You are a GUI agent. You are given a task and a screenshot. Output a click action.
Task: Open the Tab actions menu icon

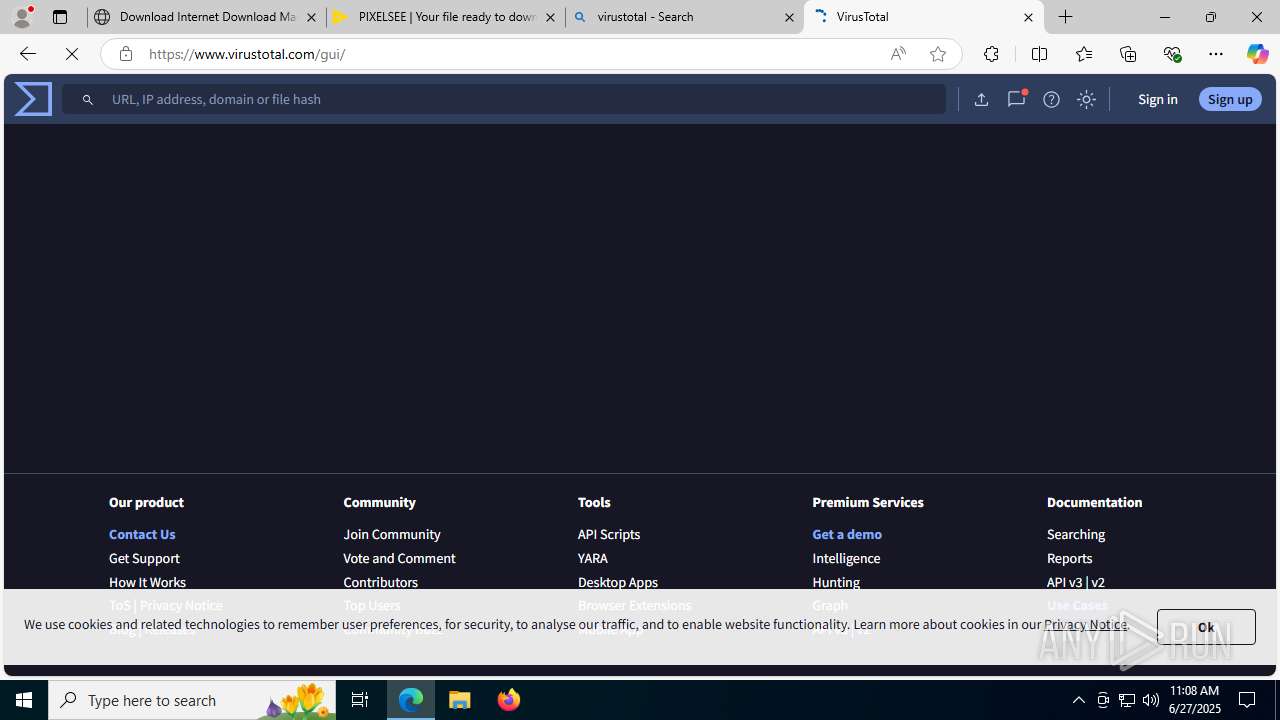click(x=60, y=17)
